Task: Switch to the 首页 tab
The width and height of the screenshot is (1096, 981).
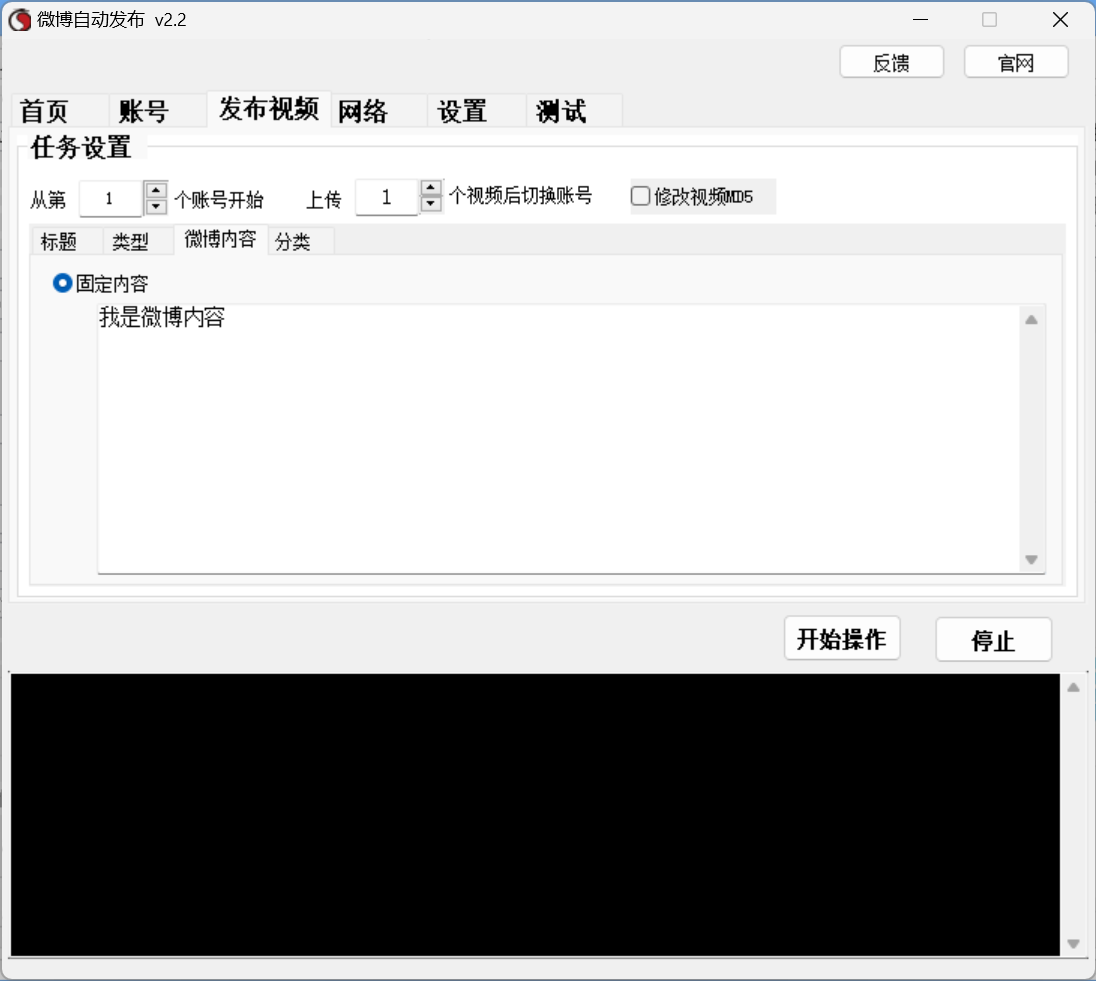Action: point(45,111)
